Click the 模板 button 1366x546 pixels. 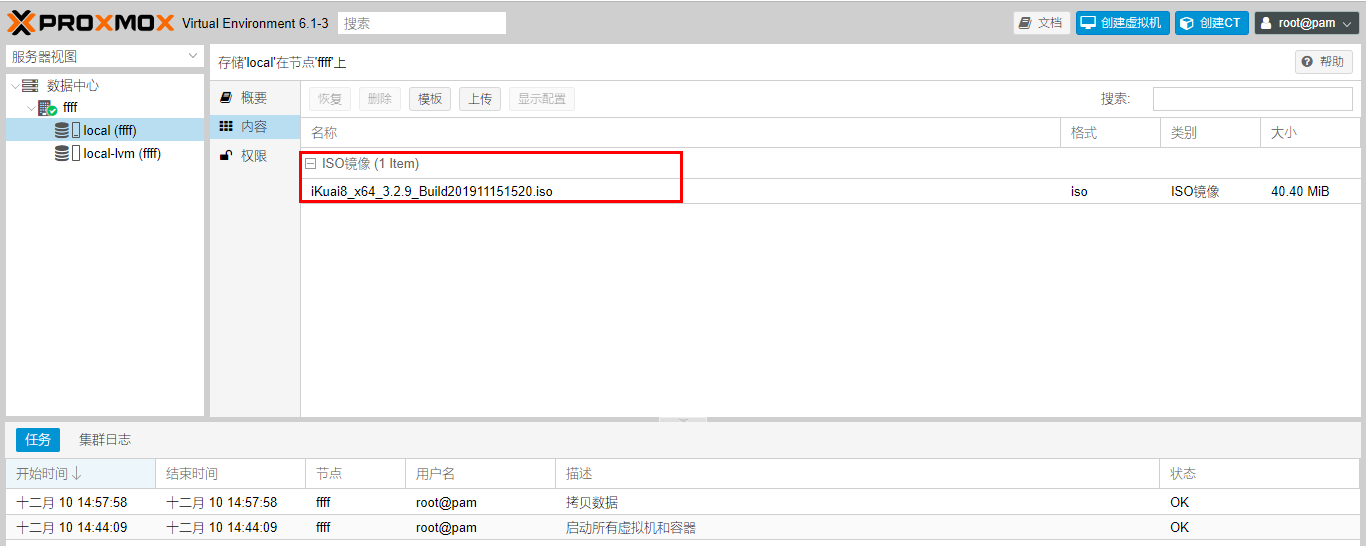point(430,99)
